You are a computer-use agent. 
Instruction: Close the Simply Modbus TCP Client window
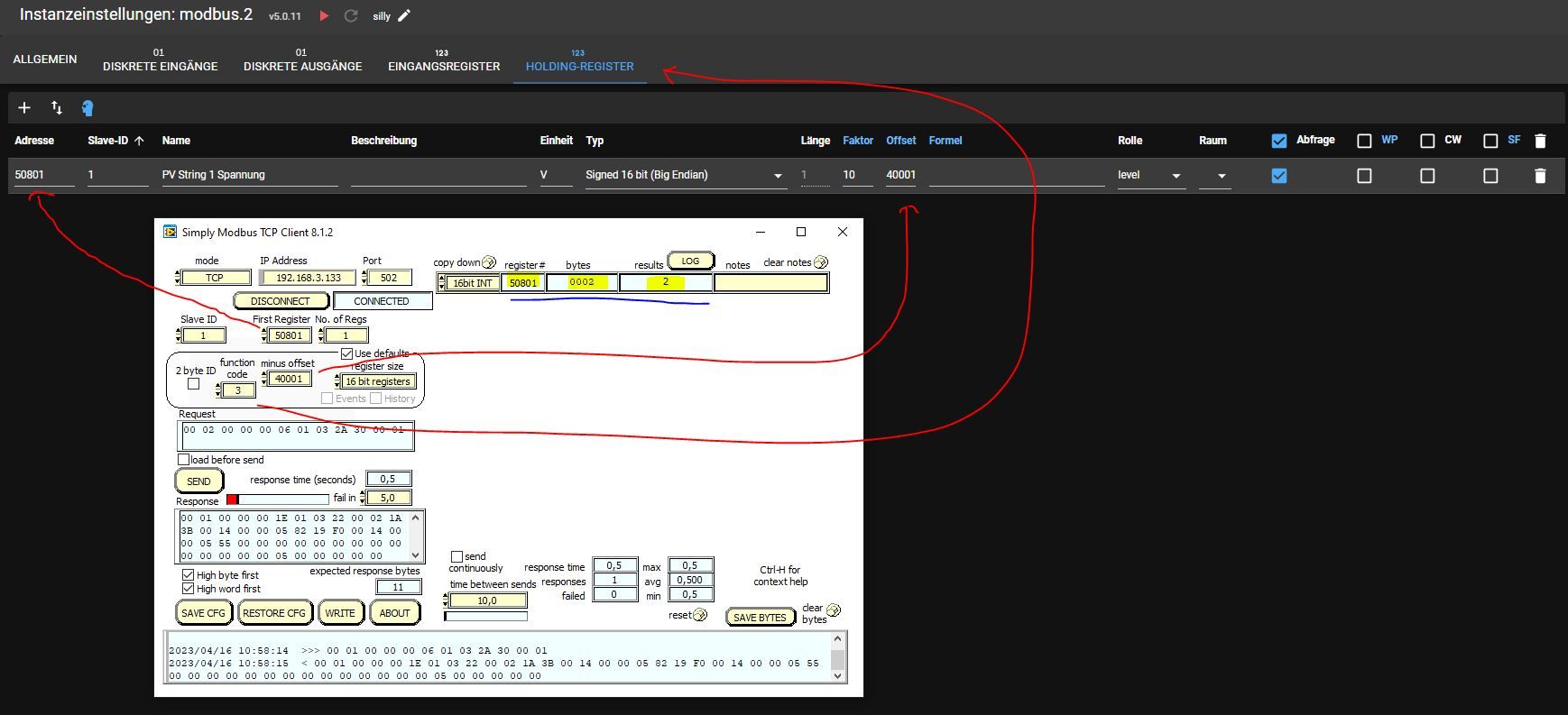tap(843, 232)
